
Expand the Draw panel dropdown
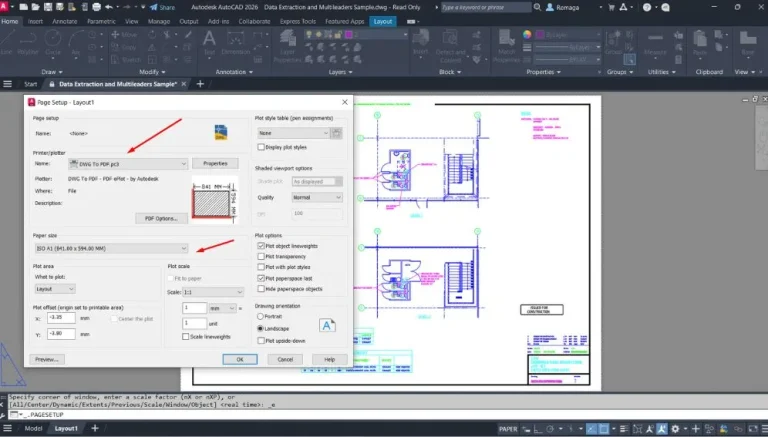pyautogui.click(x=51, y=72)
